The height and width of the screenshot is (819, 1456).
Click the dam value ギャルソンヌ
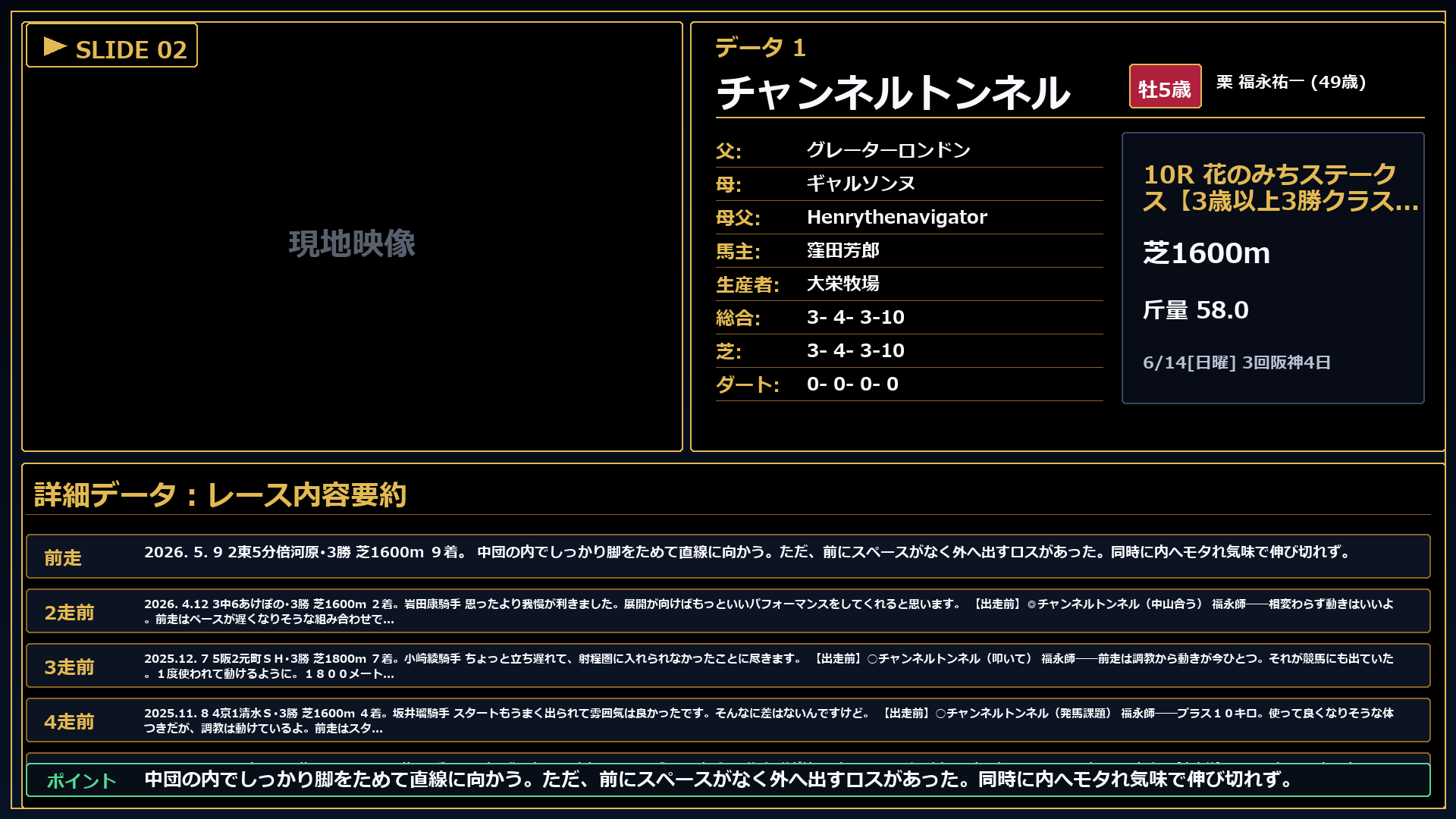pos(861,184)
